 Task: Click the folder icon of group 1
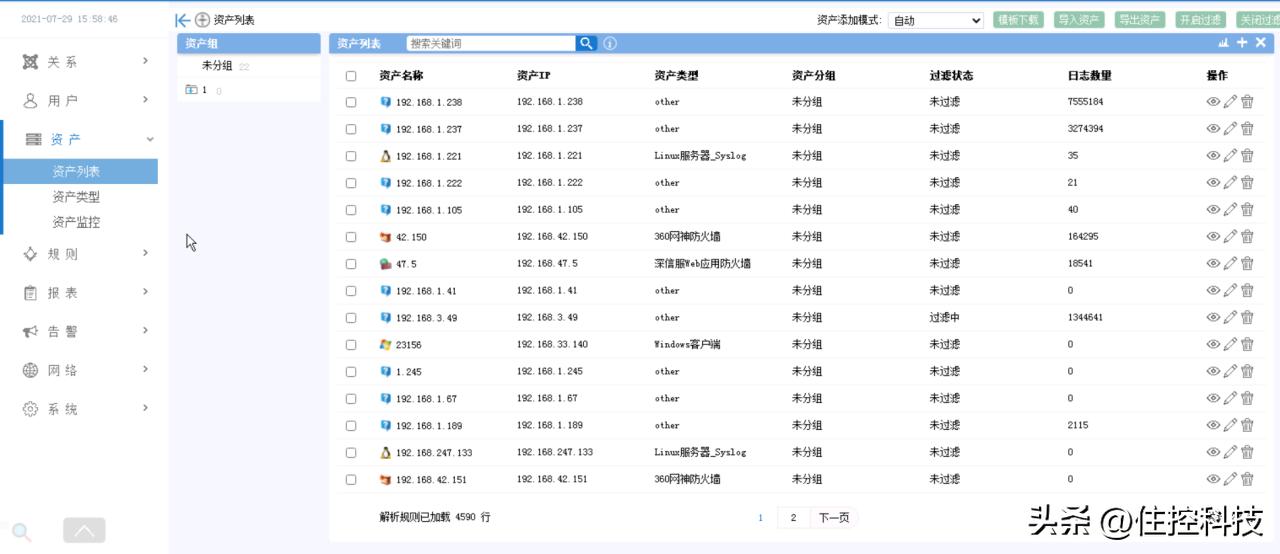[191, 89]
